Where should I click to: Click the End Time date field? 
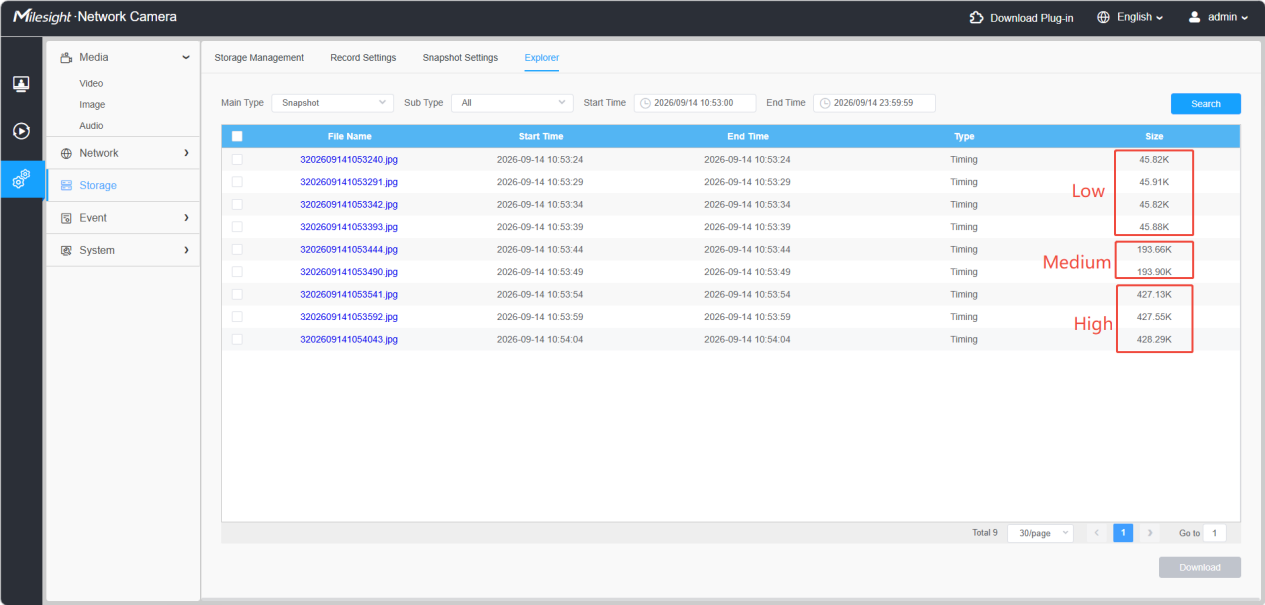pos(875,103)
